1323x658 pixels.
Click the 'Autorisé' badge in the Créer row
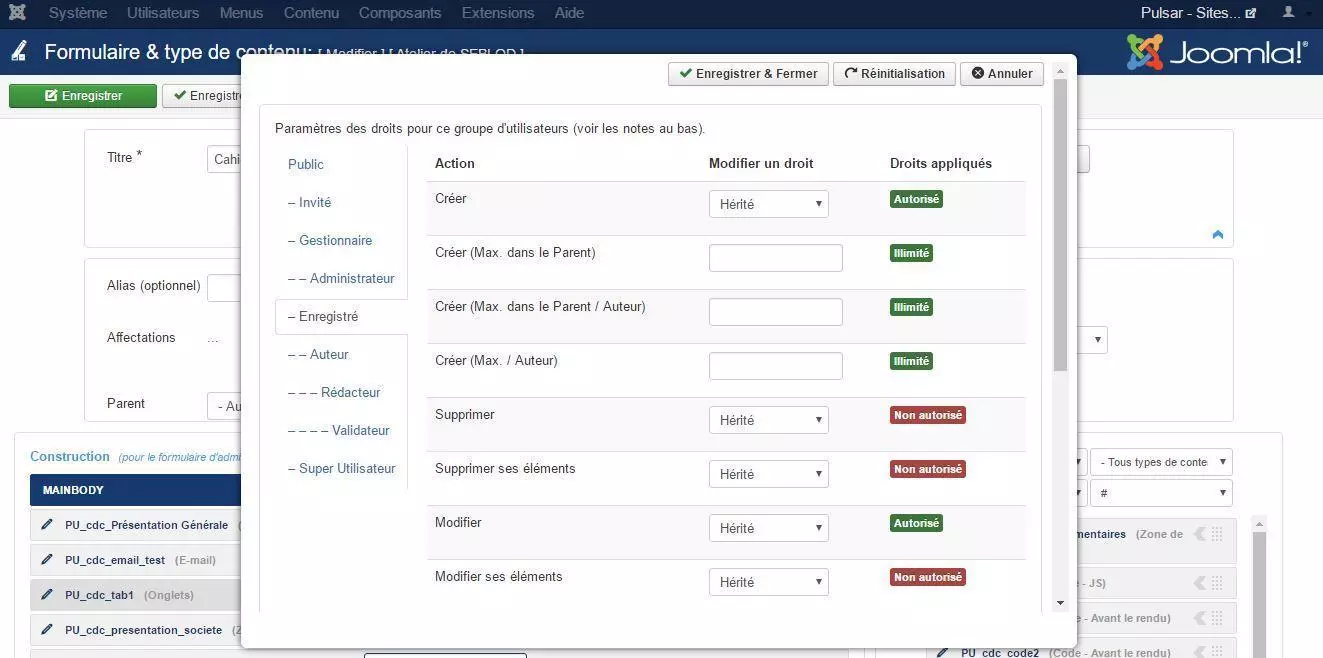point(916,199)
